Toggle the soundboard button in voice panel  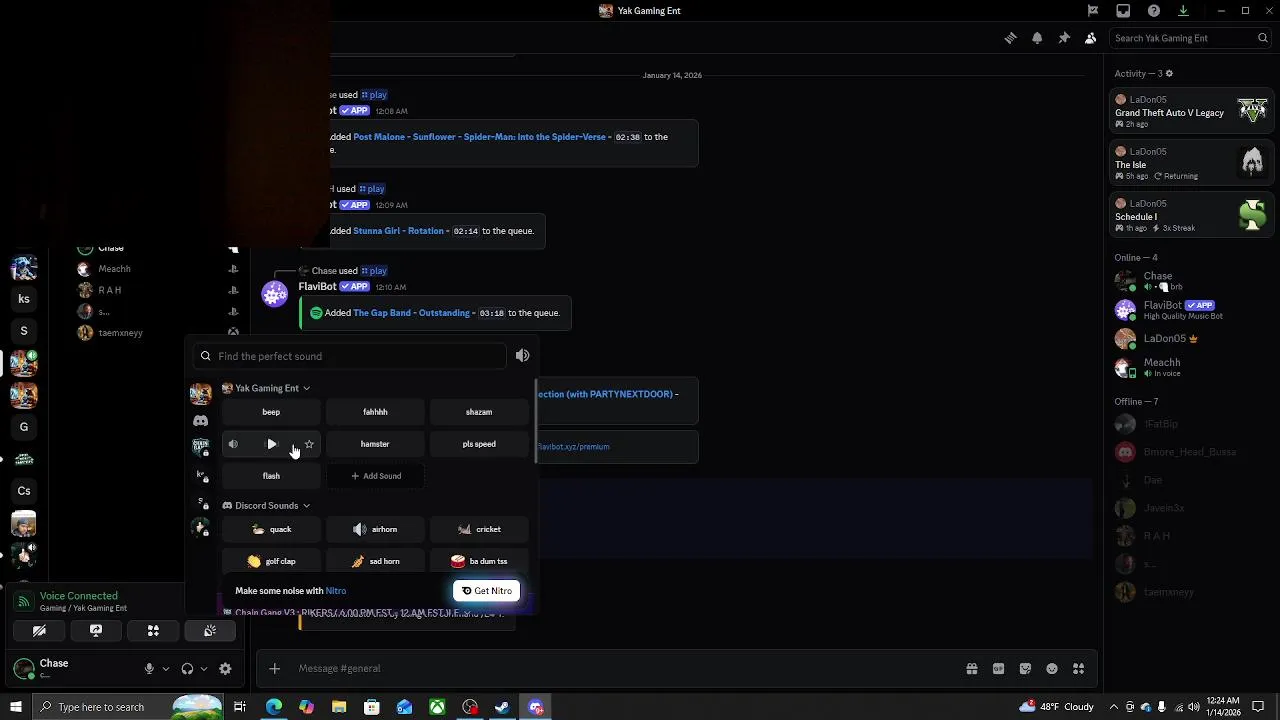[x=210, y=631]
